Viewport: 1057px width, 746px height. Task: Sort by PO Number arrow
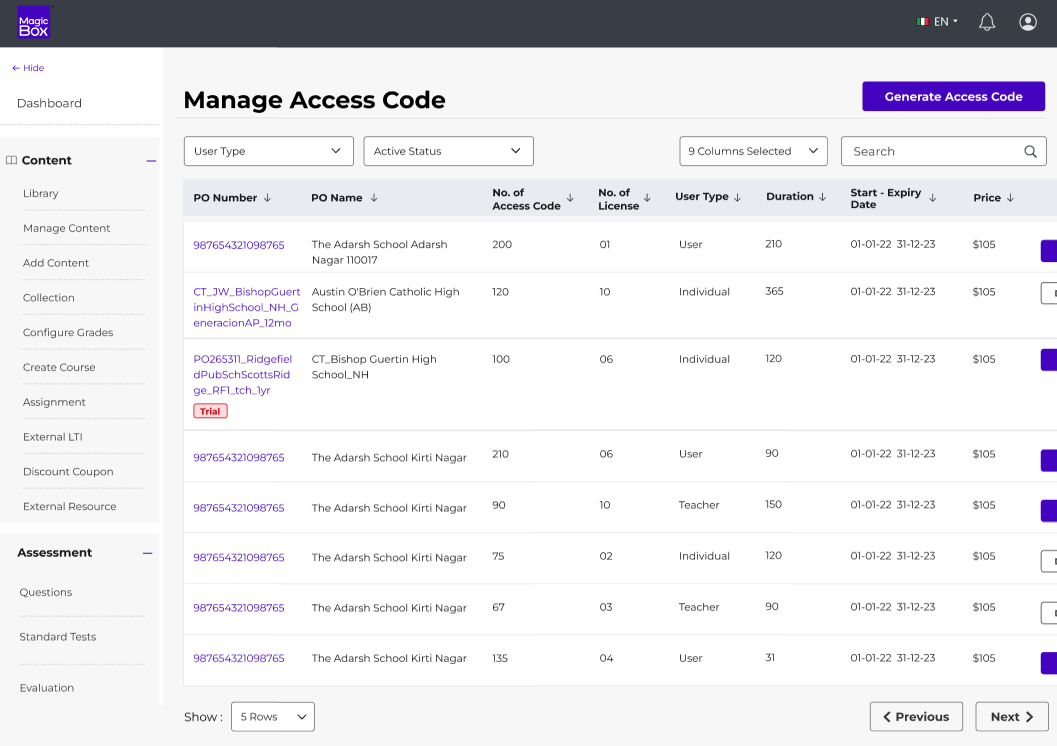[x=268, y=197]
